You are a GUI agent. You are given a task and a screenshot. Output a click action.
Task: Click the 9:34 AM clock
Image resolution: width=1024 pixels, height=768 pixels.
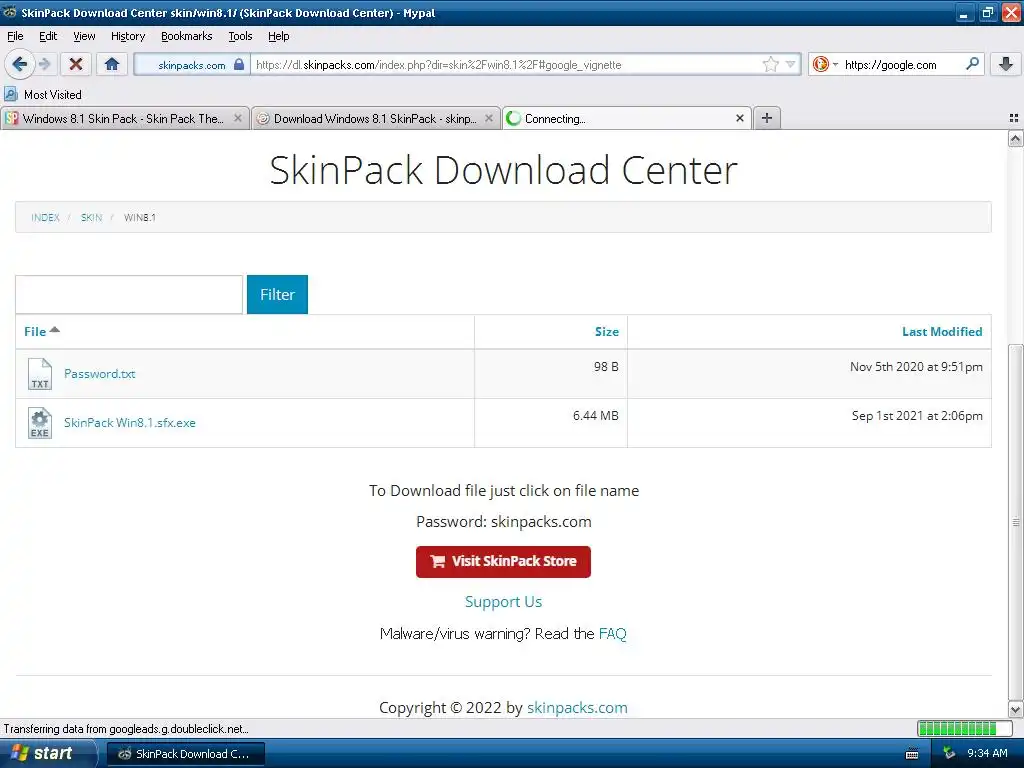point(987,754)
